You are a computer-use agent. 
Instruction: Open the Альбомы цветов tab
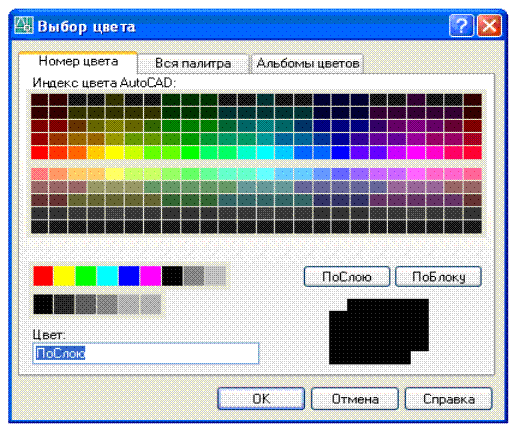[307, 63]
